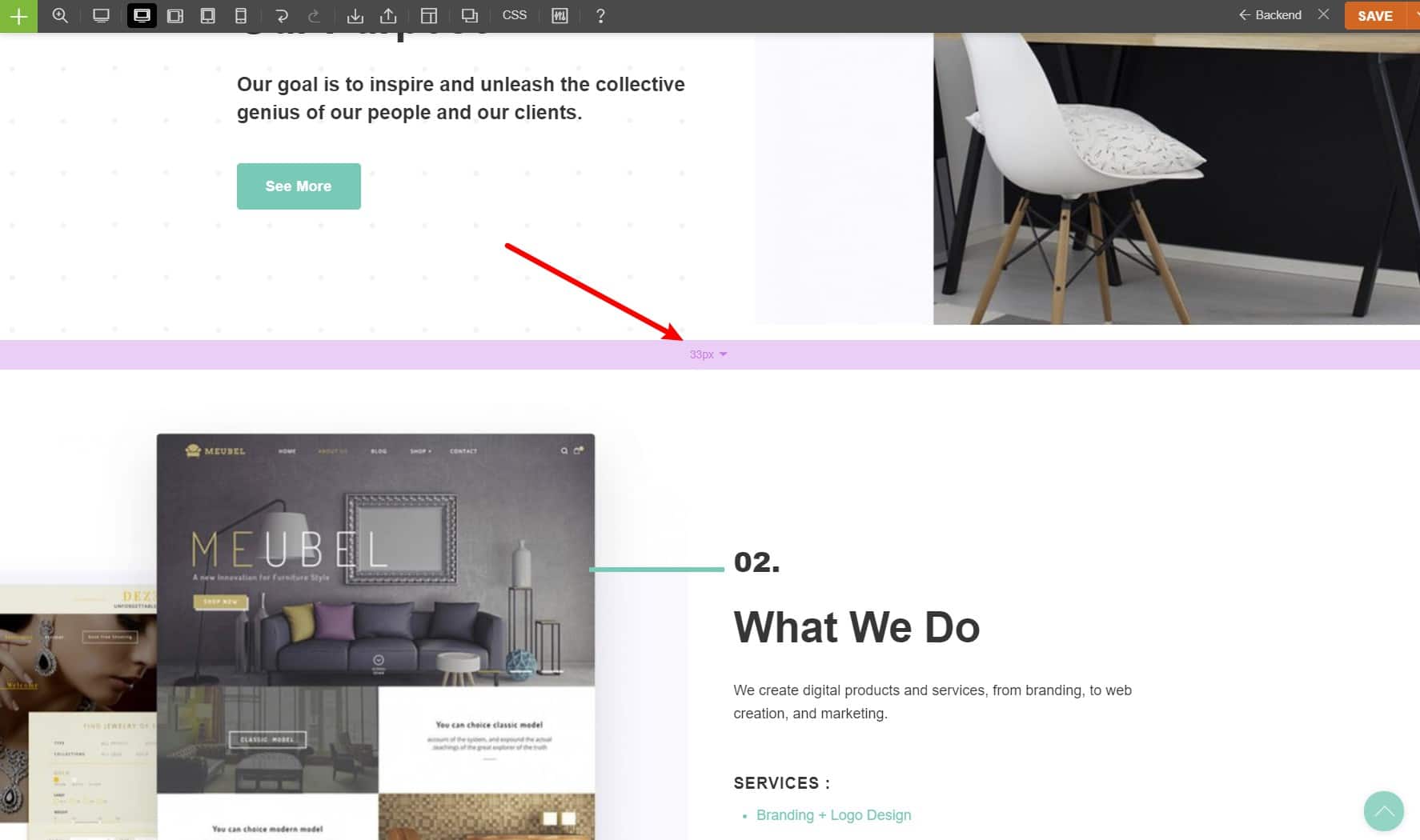Open the page layout template icon
The height and width of the screenshot is (840, 1420).
click(429, 15)
